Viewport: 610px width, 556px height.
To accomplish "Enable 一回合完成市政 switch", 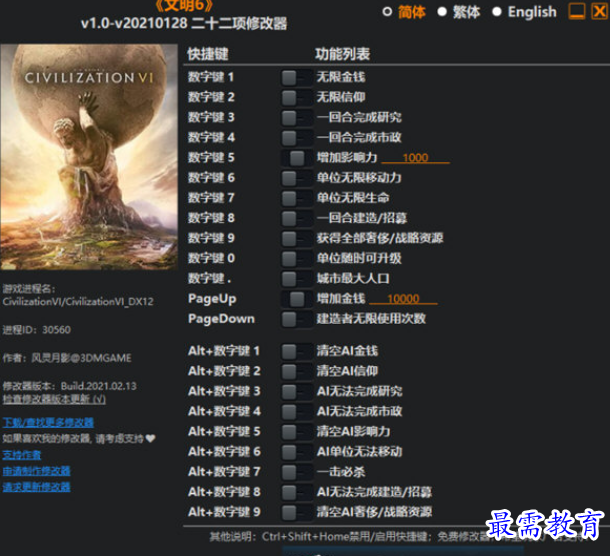I will (x=296, y=138).
